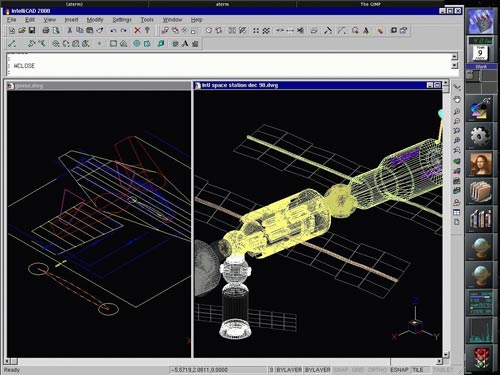Click the calendar dock icon showing 9
The height and width of the screenshot is (375, 500).
(480, 53)
